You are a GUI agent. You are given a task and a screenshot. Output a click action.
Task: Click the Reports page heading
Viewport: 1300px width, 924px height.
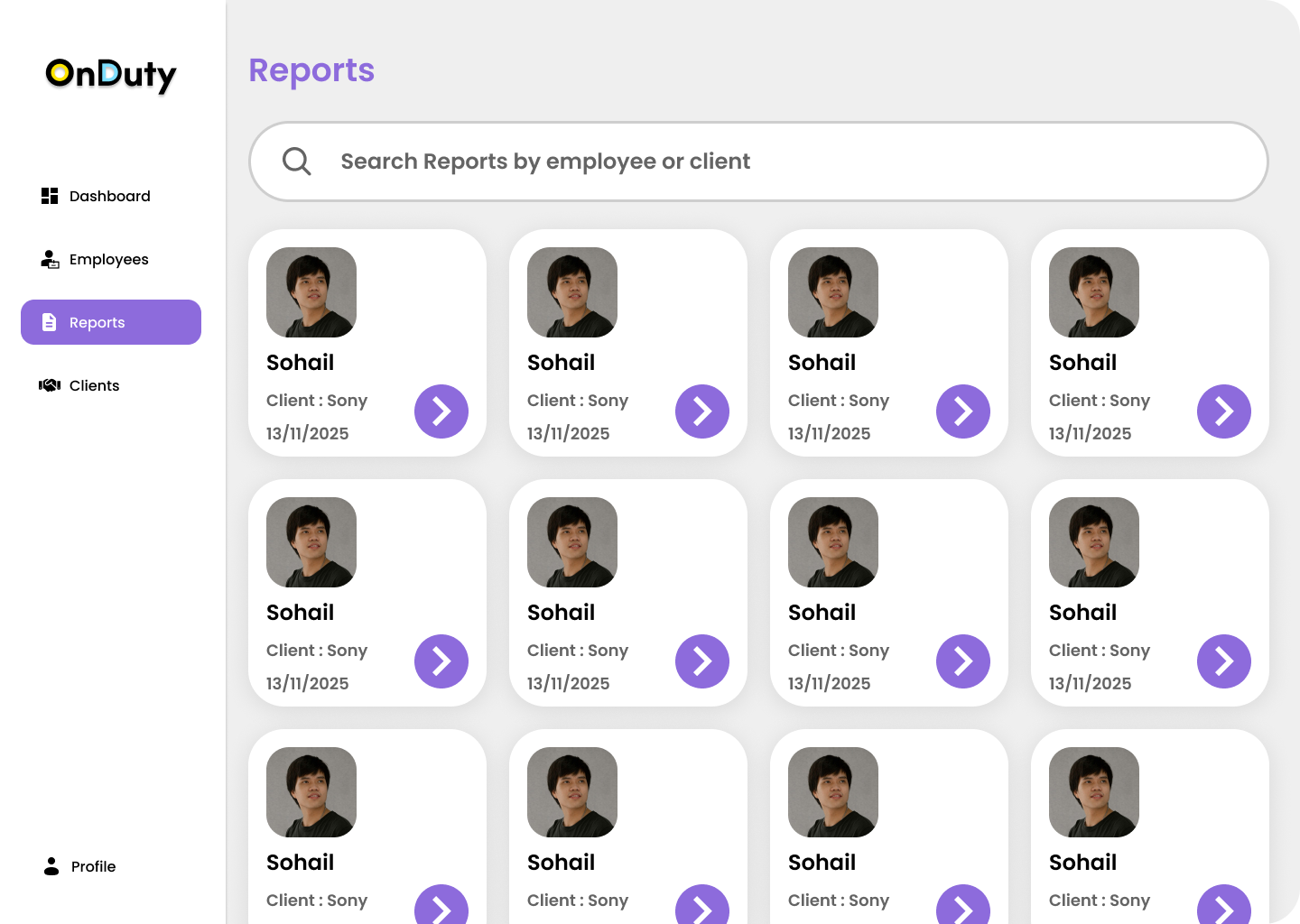tap(311, 70)
